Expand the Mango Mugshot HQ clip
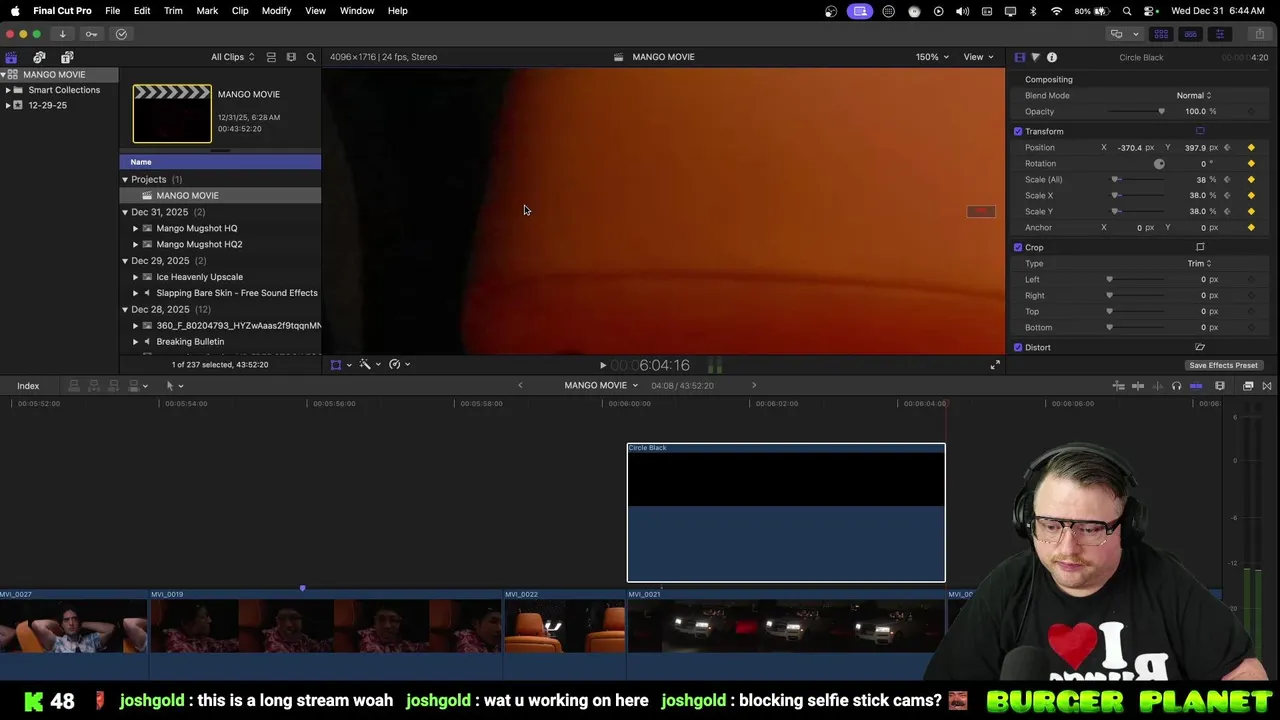 tap(135, 228)
